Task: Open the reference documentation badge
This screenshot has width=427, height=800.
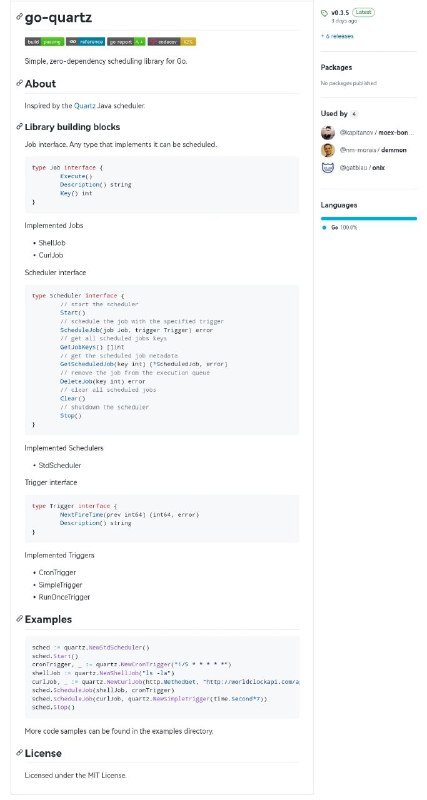Action: click(x=85, y=42)
